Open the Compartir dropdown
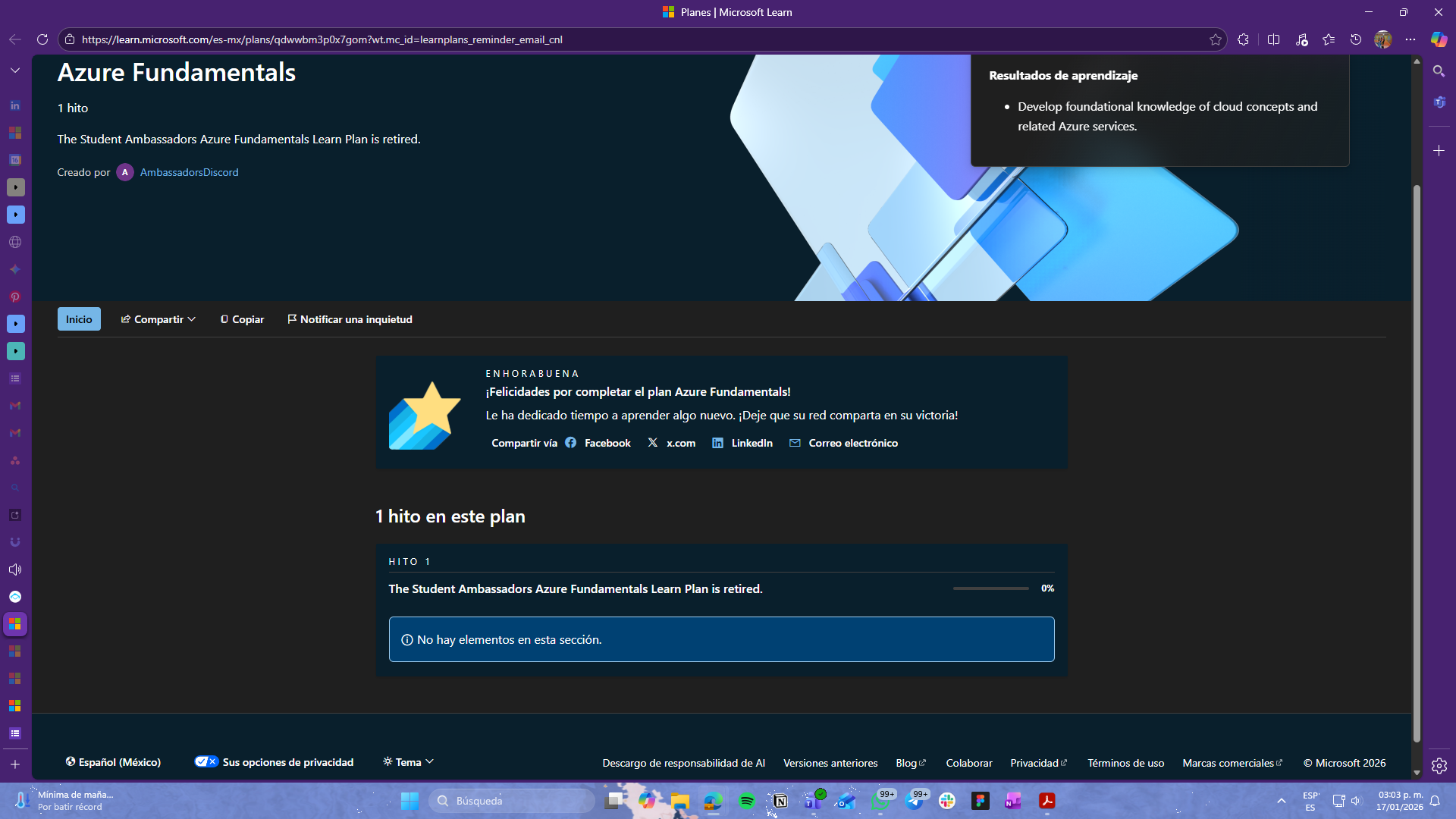This screenshot has height=819, width=1456. coord(158,319)
